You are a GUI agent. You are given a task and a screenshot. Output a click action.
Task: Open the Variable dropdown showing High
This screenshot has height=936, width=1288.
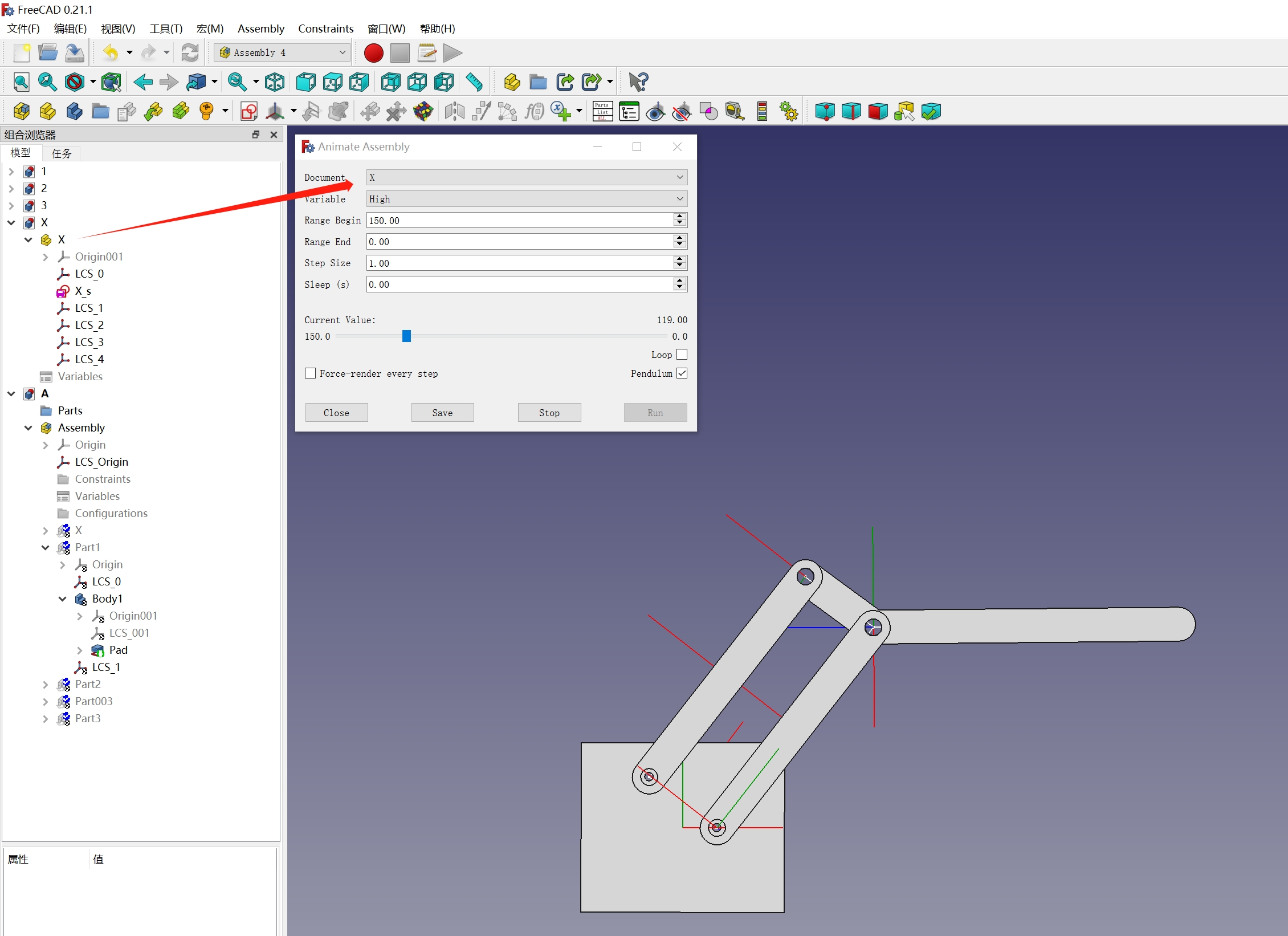[526, 199]
